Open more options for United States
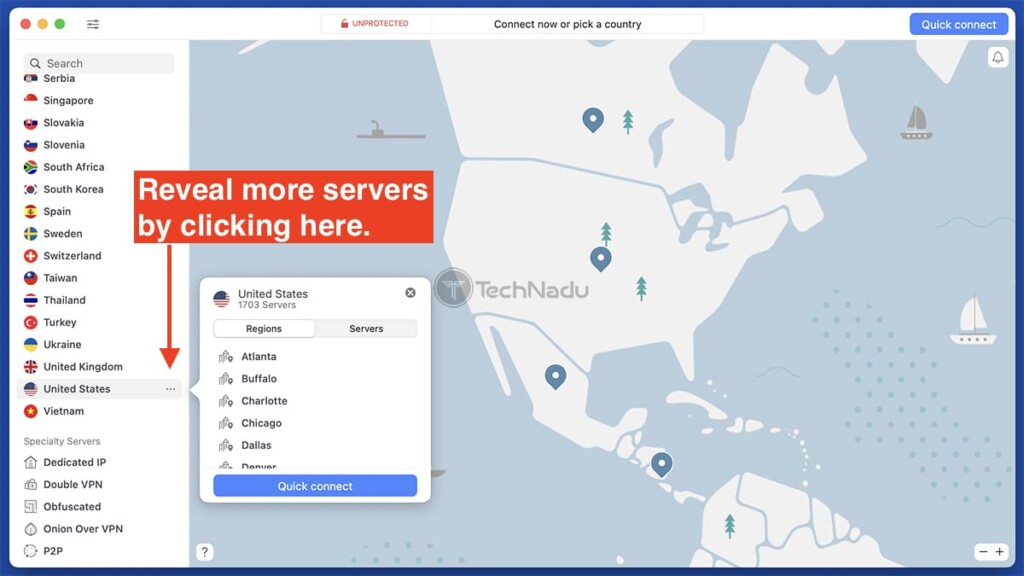This screenshot has height=576, width=1024. coord(170,389)
